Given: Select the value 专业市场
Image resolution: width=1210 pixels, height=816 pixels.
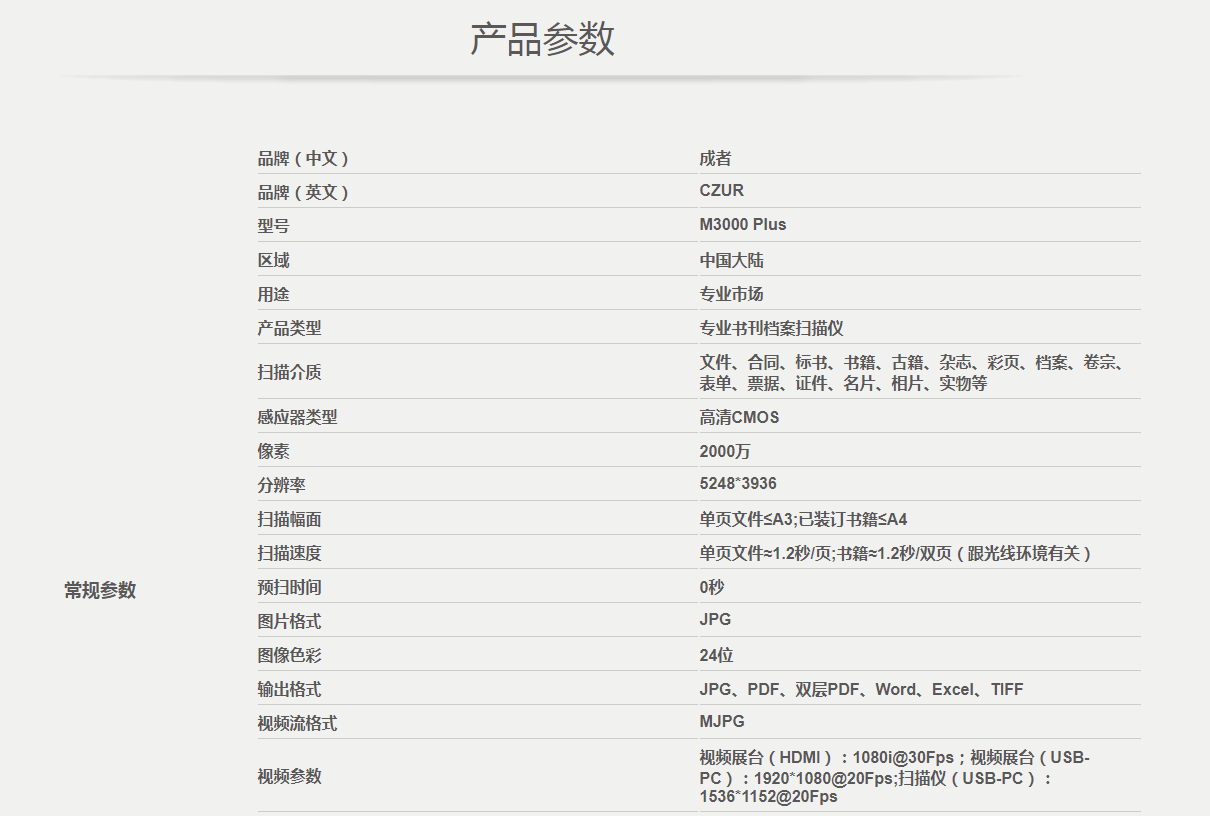Looking at the screenshot, I should click(x=732, y=294).
